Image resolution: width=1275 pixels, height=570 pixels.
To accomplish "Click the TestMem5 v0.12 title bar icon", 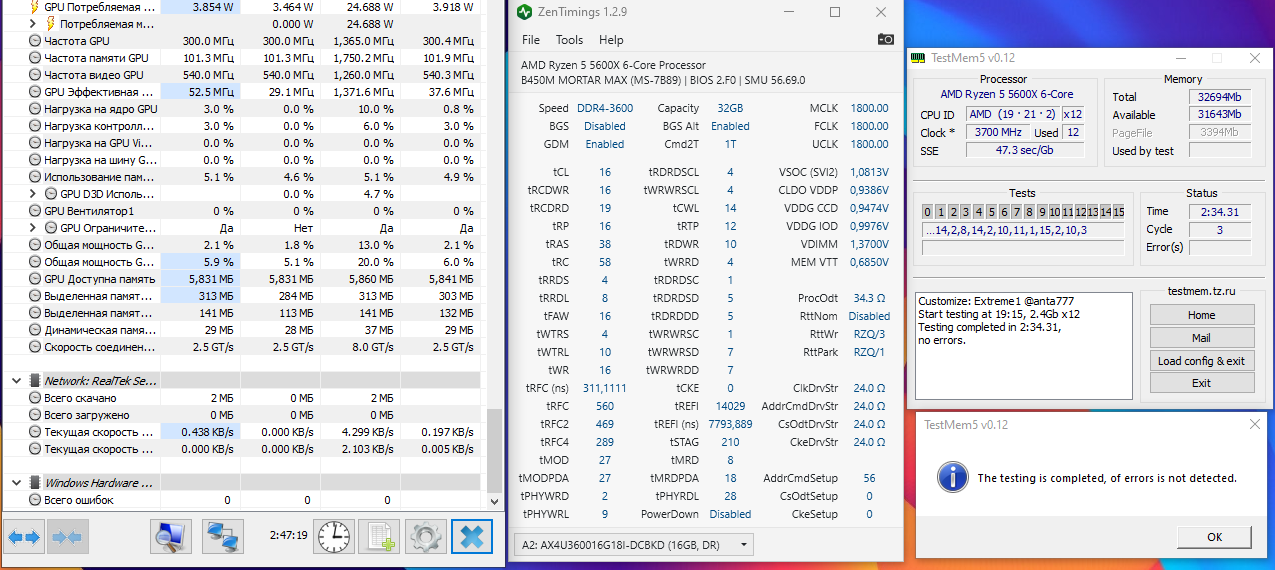I will (x=918, y=58).
